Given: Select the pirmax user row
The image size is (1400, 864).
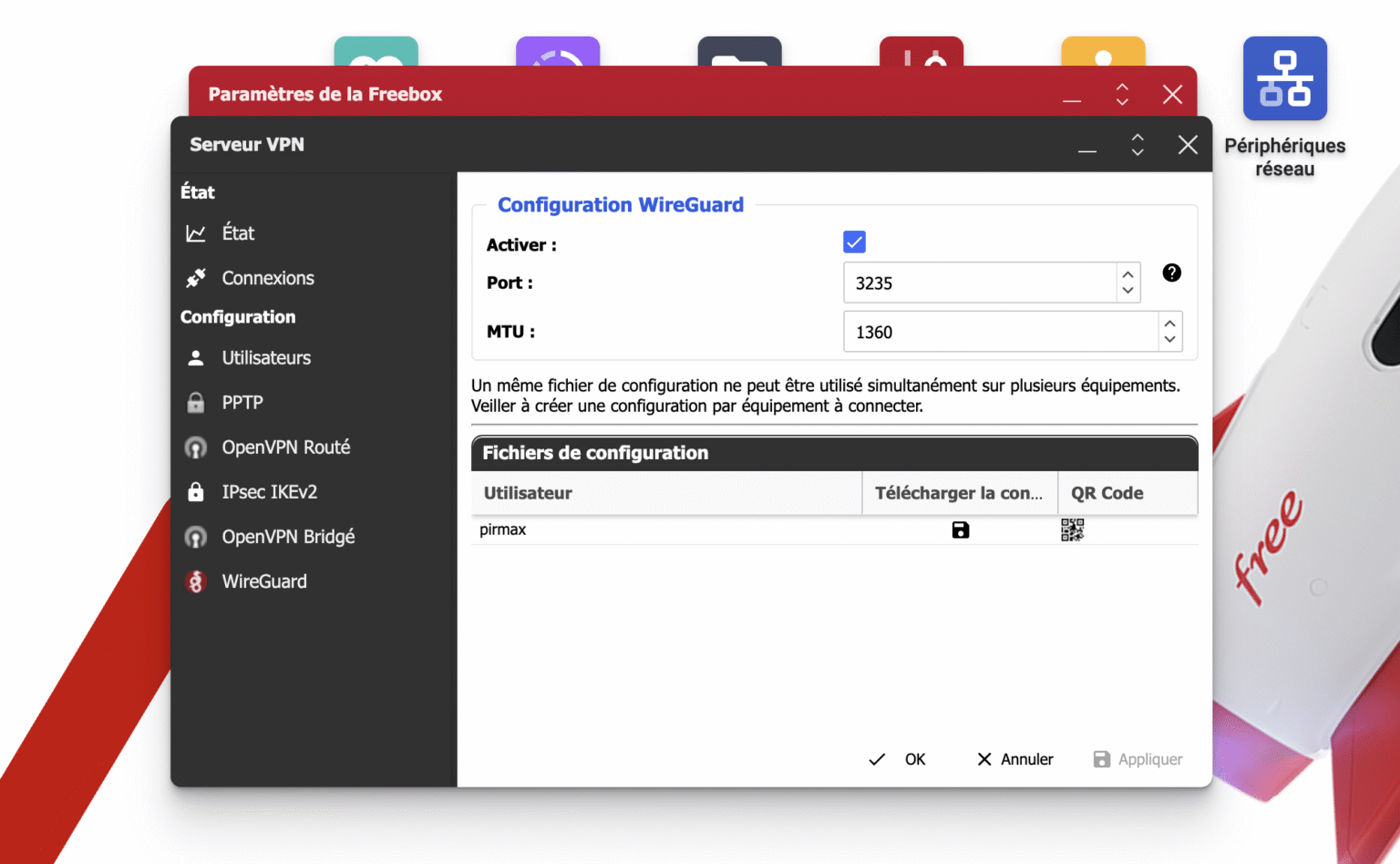Looking at the screenshot, I should pos(834,530).
